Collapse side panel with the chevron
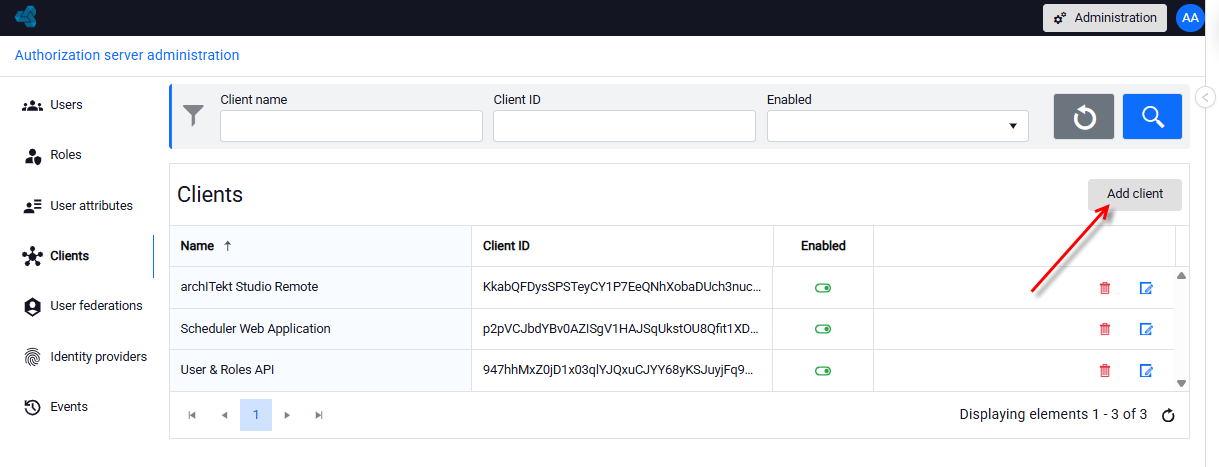The height and width of the screenshot is (467, 1219). click(x=1205, y=97)
